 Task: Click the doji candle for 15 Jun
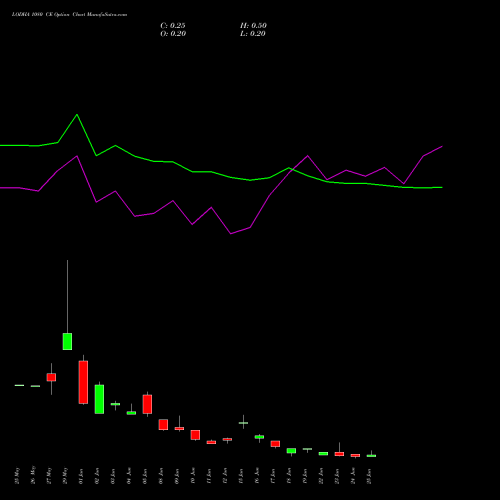point(243,423)
